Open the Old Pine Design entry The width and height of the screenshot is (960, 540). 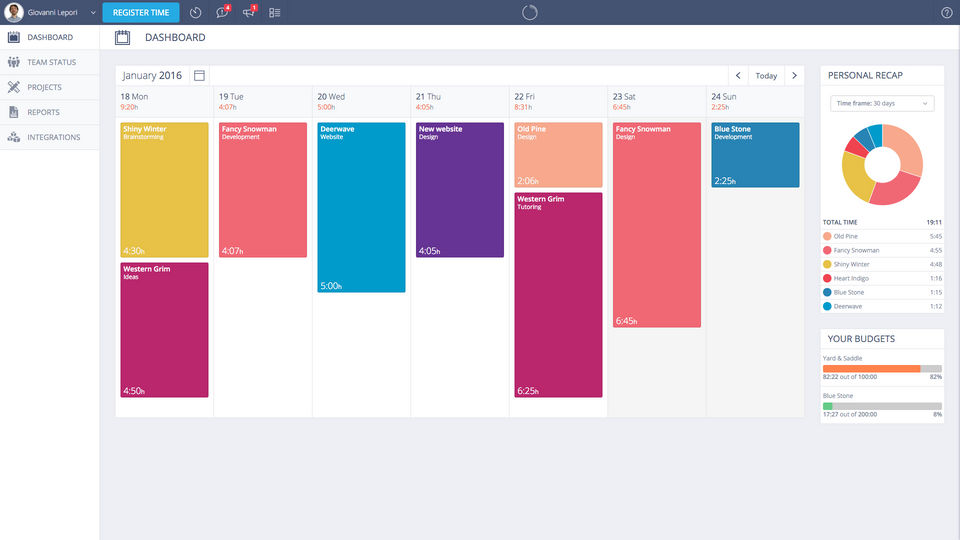coord(558,155)
